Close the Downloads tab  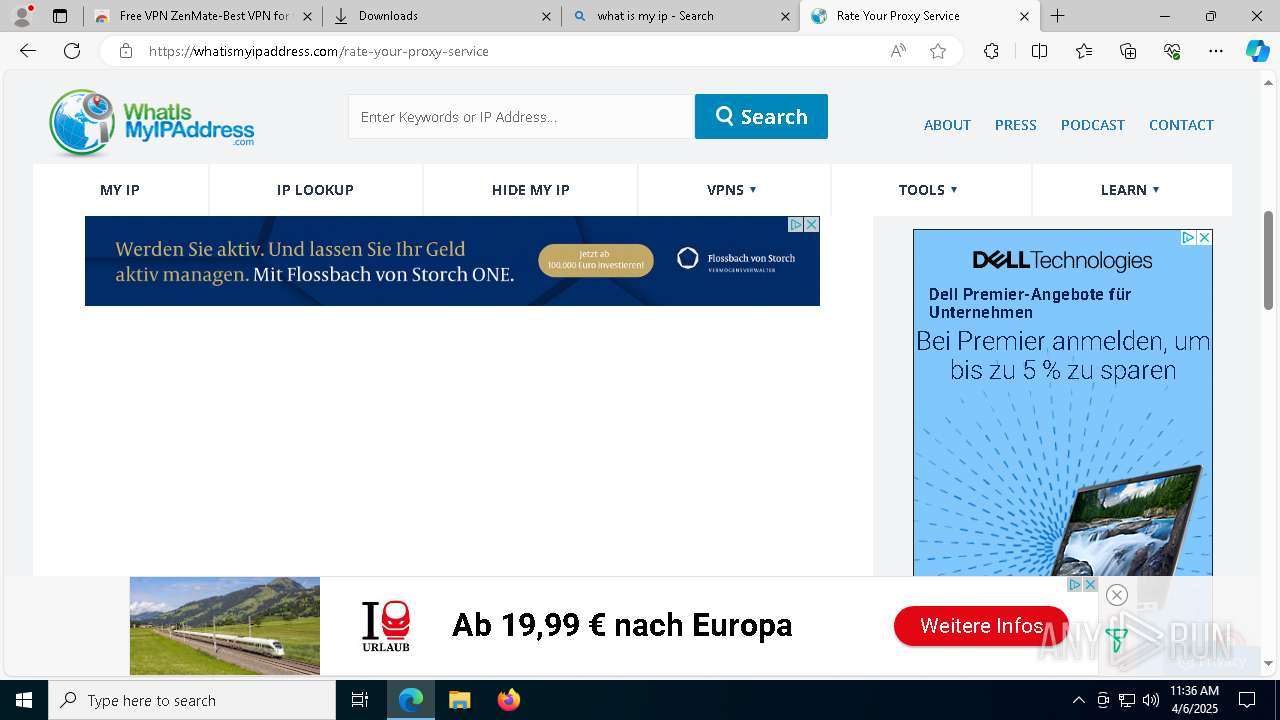tap(546, 16)
